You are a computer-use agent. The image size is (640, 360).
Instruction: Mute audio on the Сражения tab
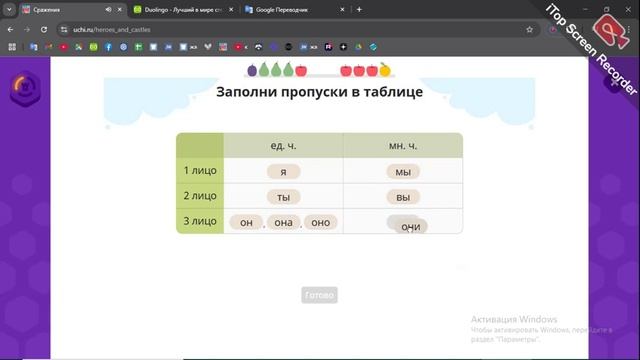click(108, 9)
